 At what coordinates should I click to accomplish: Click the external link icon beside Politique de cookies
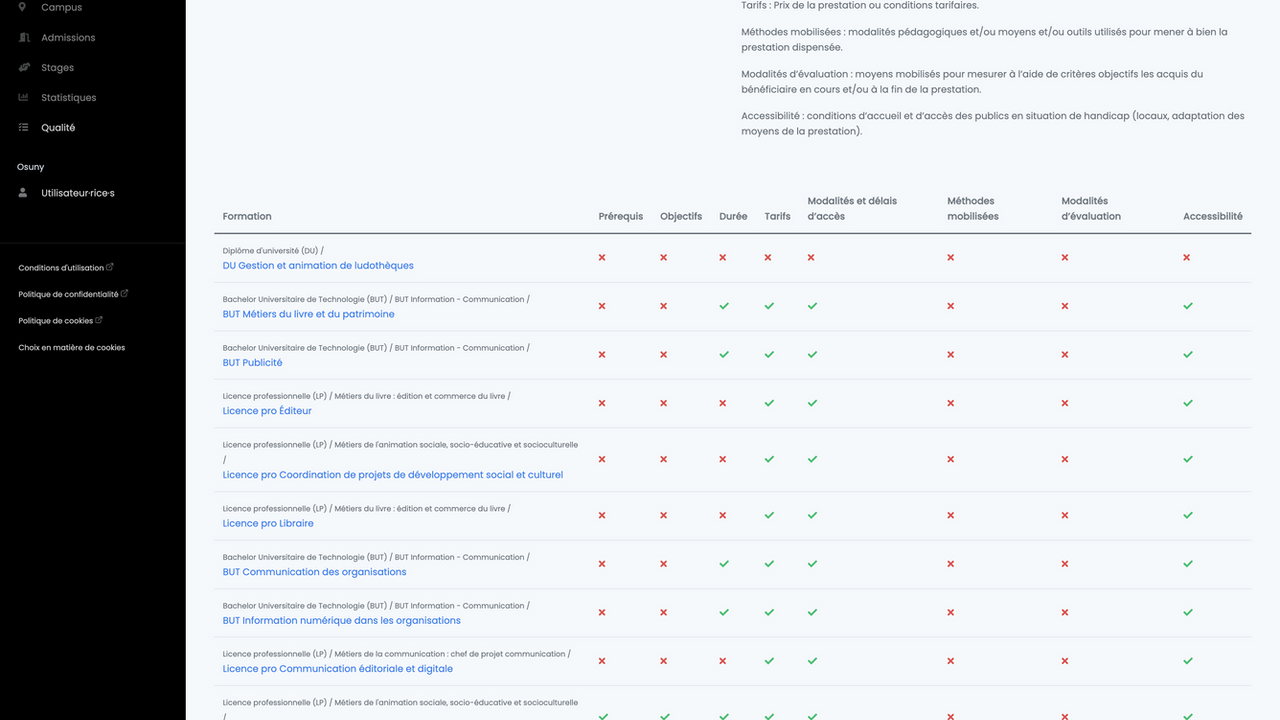coord(99,320)
